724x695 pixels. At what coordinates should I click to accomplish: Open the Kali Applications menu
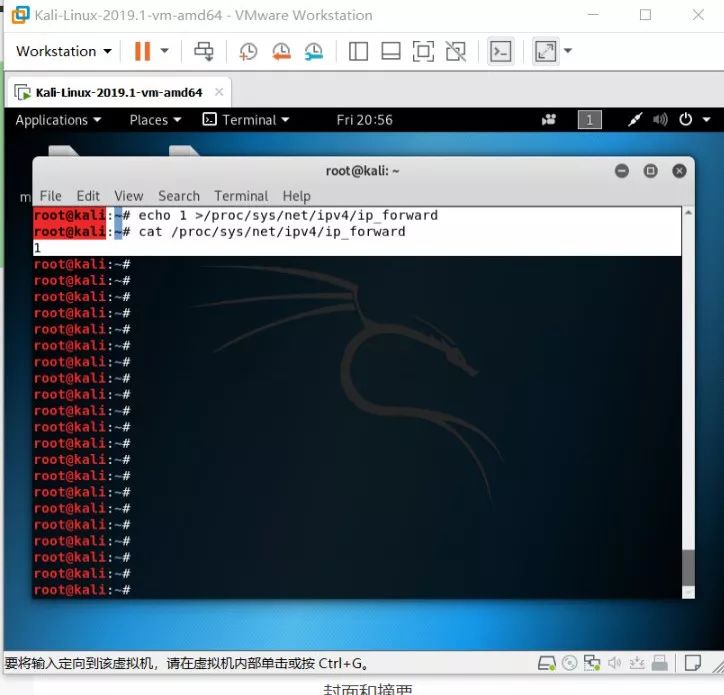coord(58,120)
